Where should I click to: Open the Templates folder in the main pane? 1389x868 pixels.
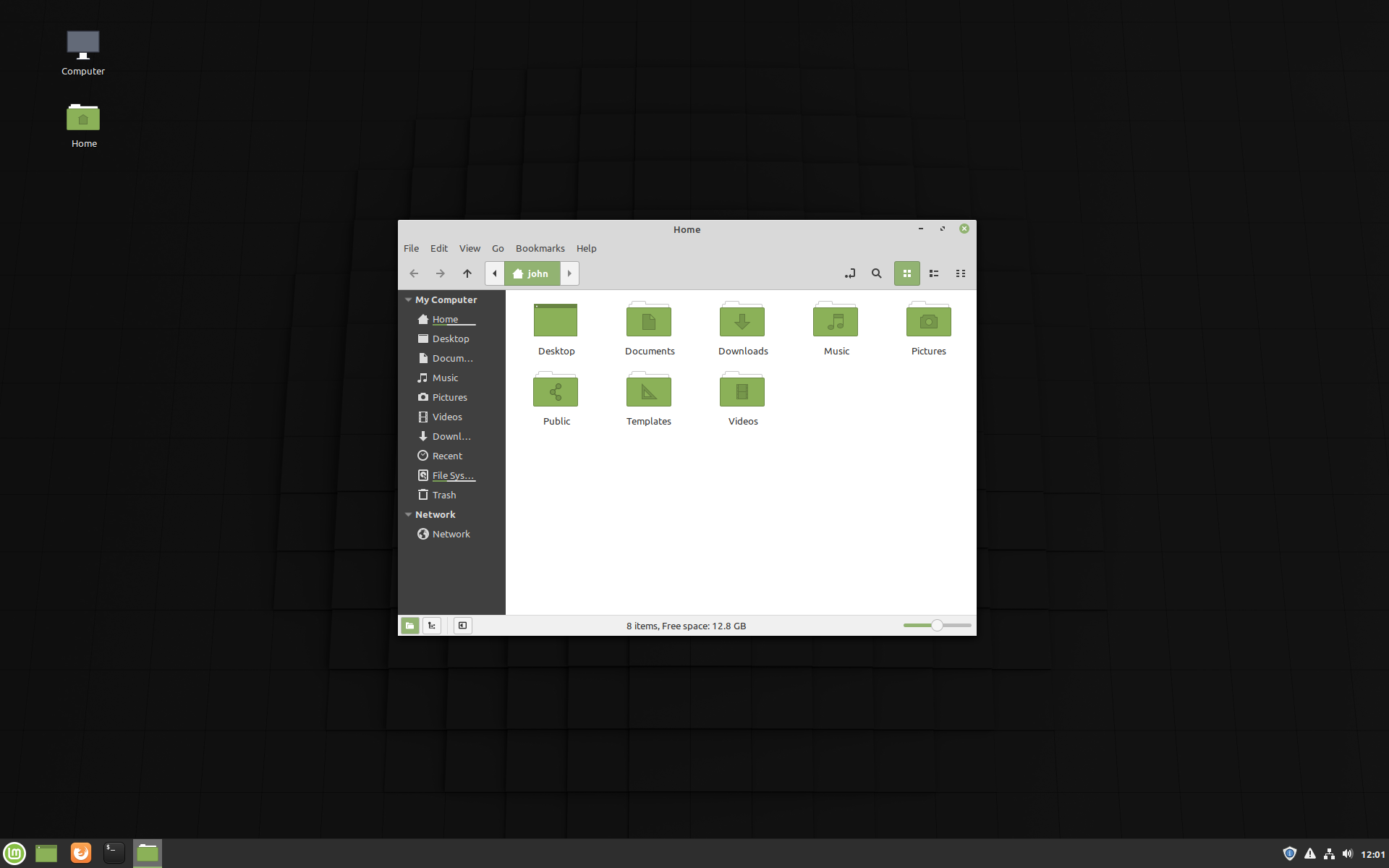click(648, 391)
